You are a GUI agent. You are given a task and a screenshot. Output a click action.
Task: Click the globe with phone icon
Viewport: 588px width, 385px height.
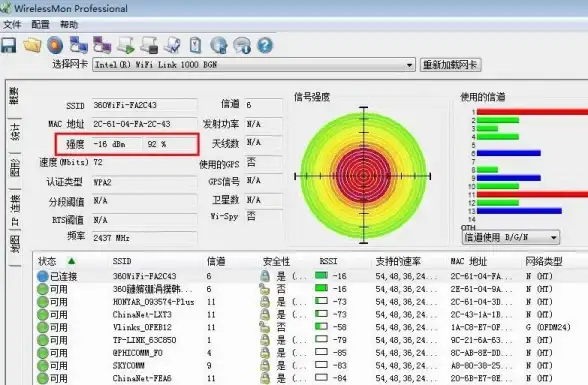(219, 45)
